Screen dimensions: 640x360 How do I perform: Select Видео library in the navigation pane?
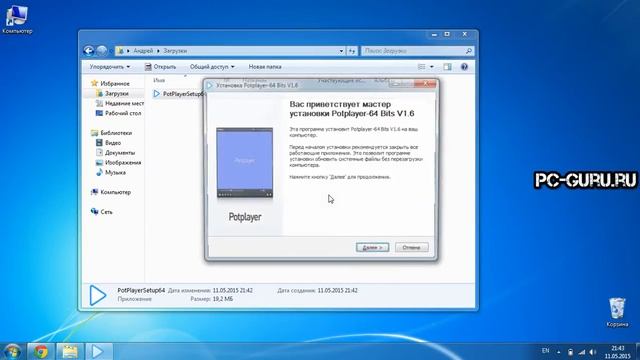(108, 142)
